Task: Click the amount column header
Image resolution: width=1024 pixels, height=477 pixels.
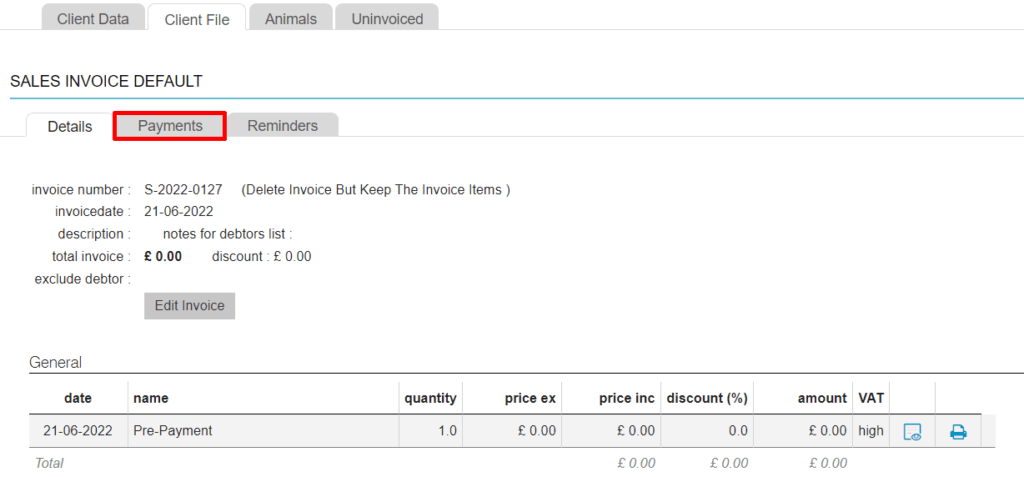Action: (822, 398)
